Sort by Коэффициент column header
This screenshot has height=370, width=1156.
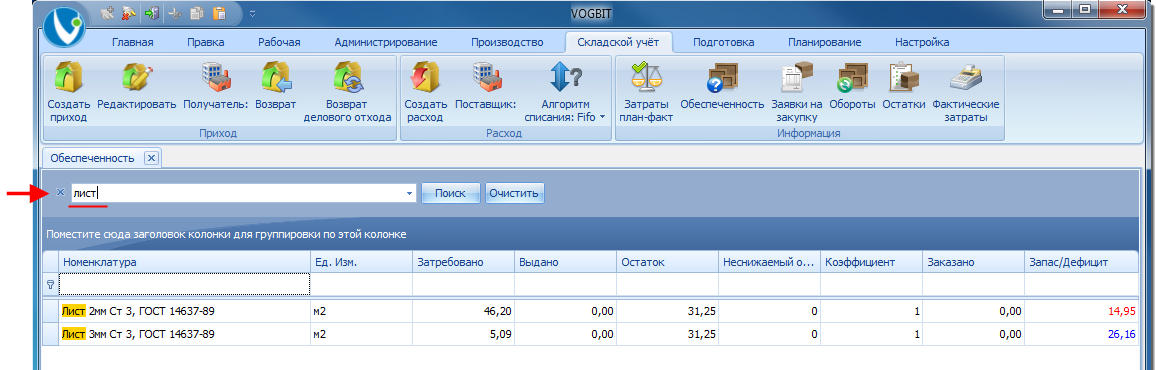click(x=871, y=262)
